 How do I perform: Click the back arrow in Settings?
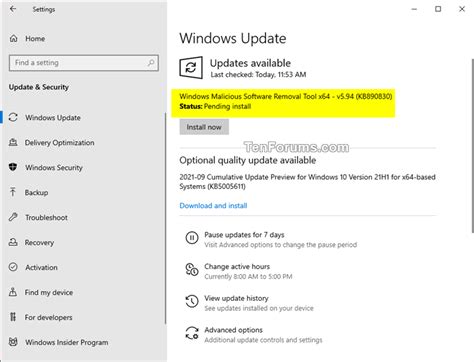[x=13, y=9]
